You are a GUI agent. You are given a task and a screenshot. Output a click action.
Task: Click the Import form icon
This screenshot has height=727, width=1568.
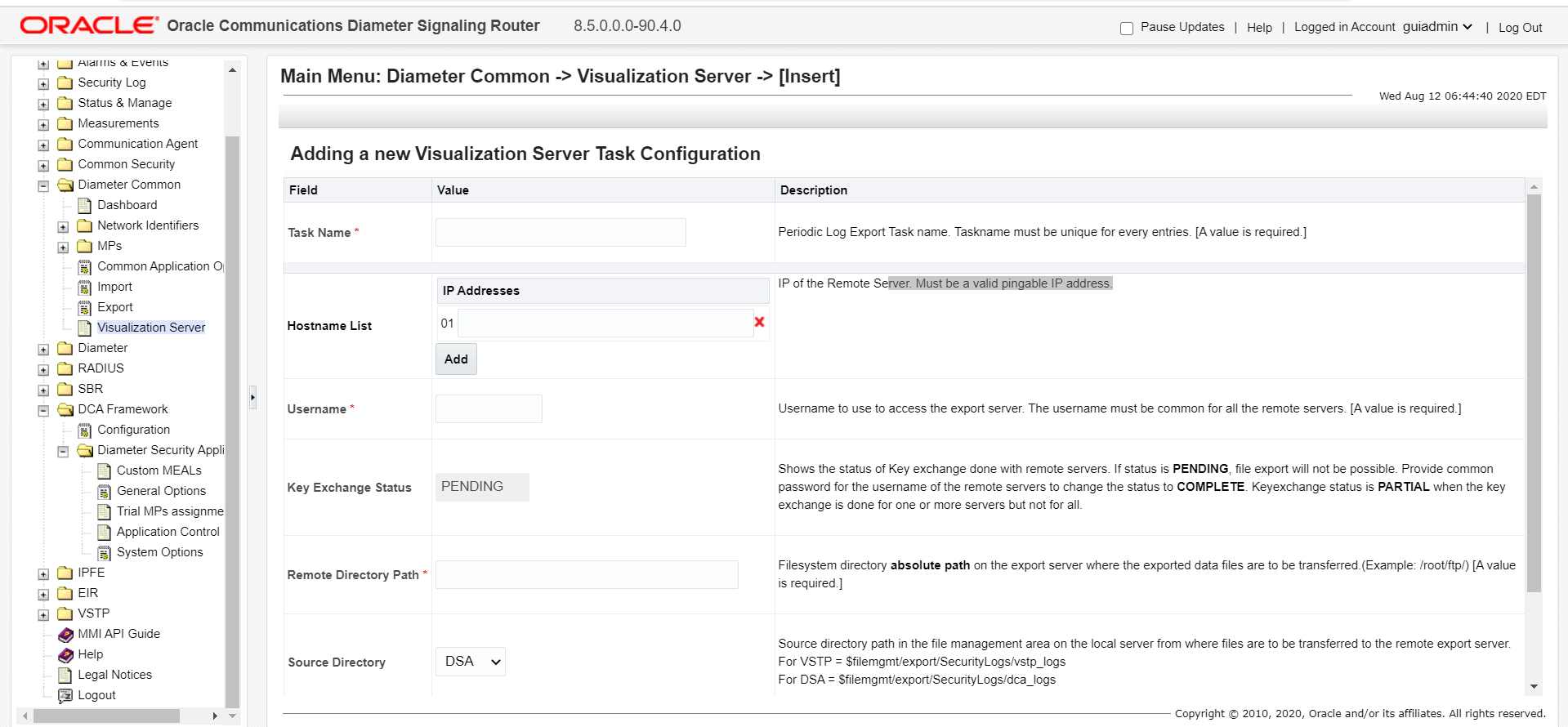pyautogui.click(x=84, y=287)
